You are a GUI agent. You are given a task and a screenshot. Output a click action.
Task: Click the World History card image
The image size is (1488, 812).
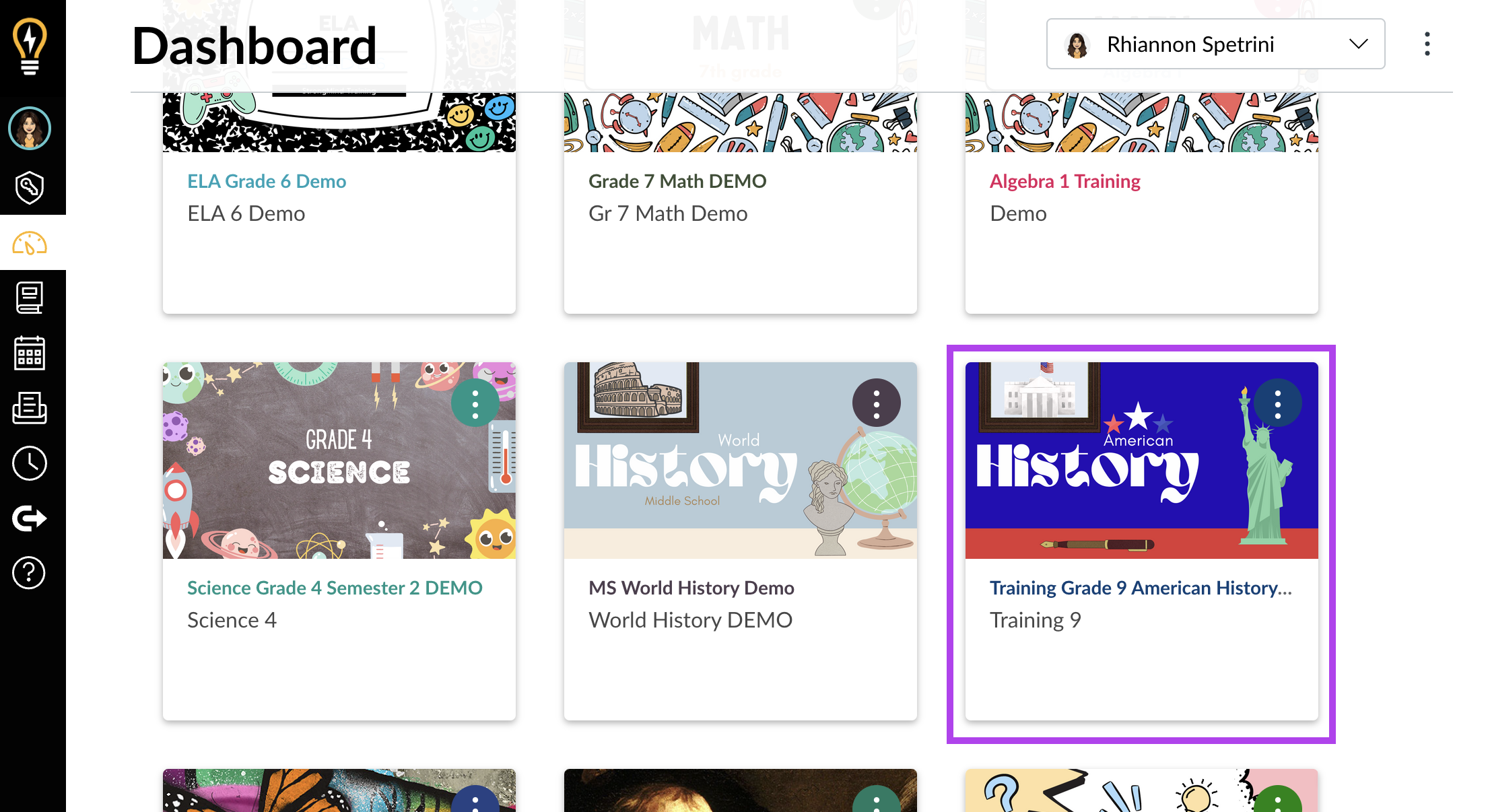(741, 461)
